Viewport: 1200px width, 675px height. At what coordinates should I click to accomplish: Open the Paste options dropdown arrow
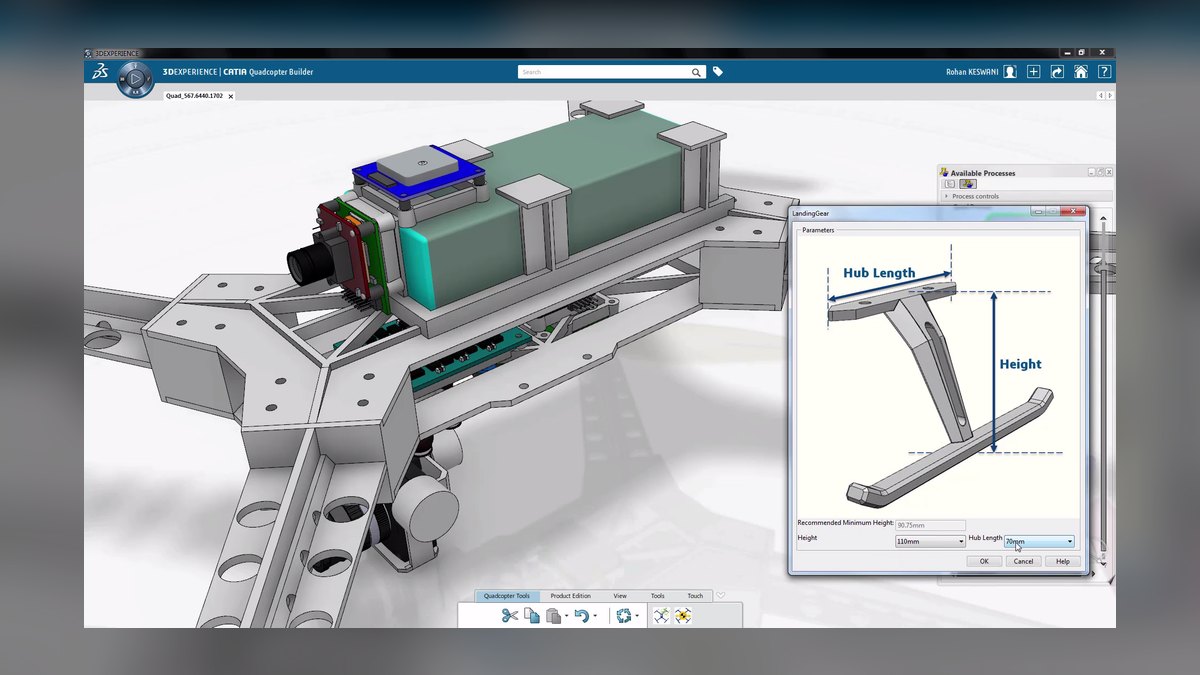[567, 617]
